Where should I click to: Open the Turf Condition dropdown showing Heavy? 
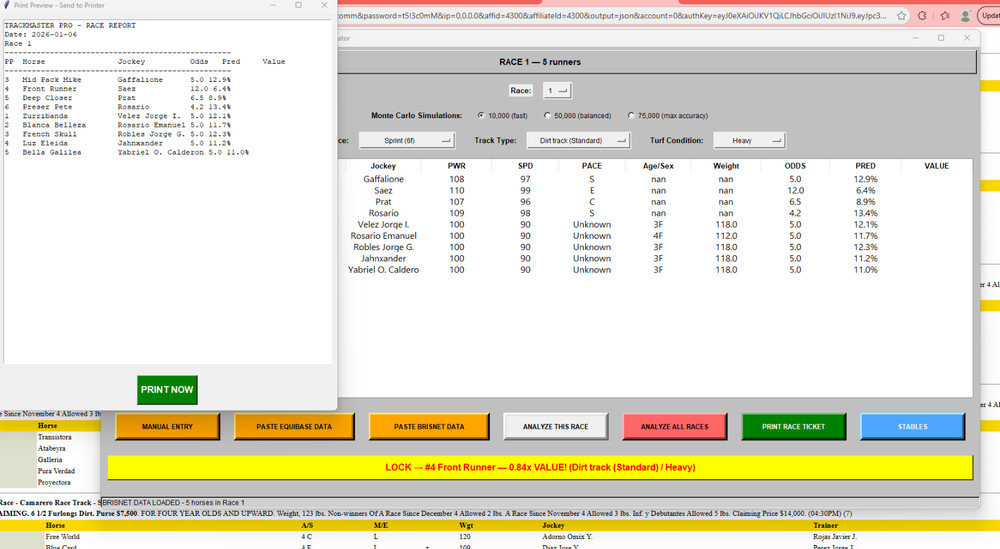pos(750,141)
